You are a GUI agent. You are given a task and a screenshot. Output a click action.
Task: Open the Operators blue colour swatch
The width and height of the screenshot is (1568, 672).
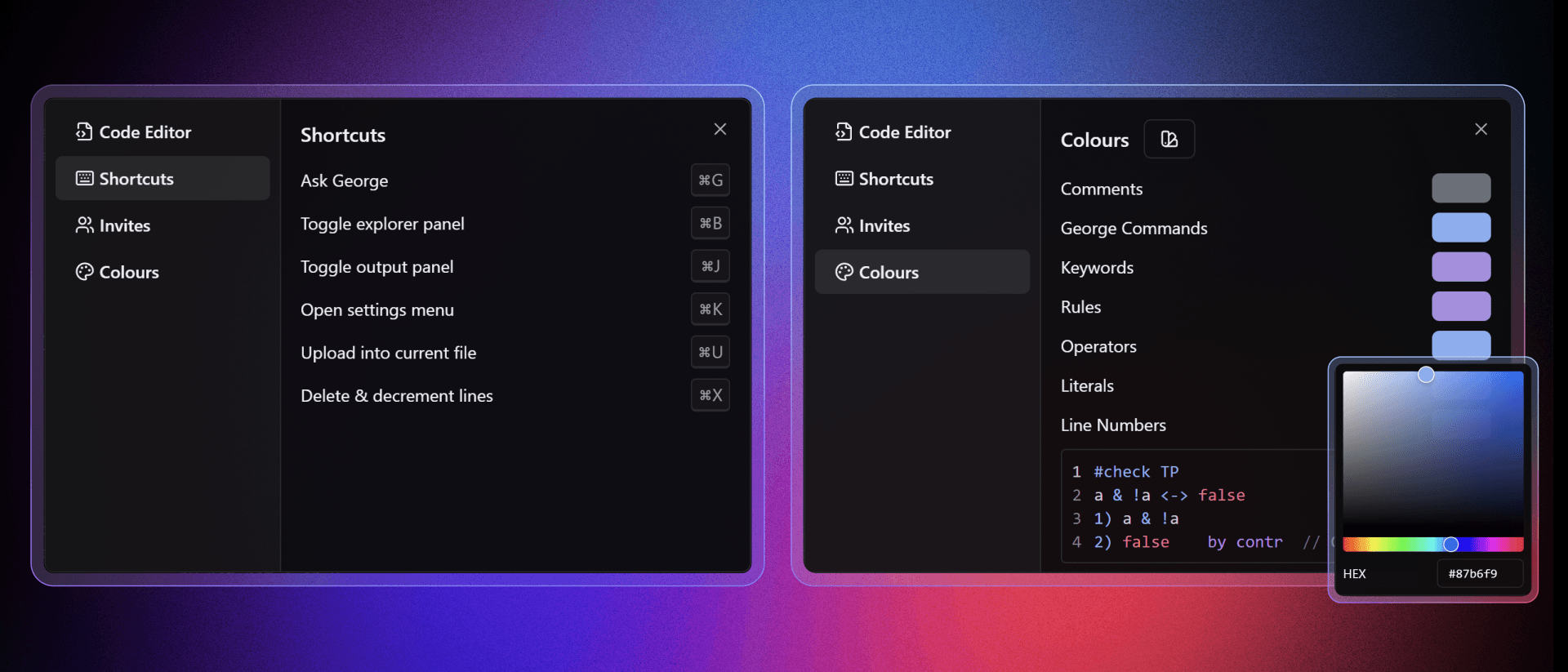click(x=1461, y=344)
